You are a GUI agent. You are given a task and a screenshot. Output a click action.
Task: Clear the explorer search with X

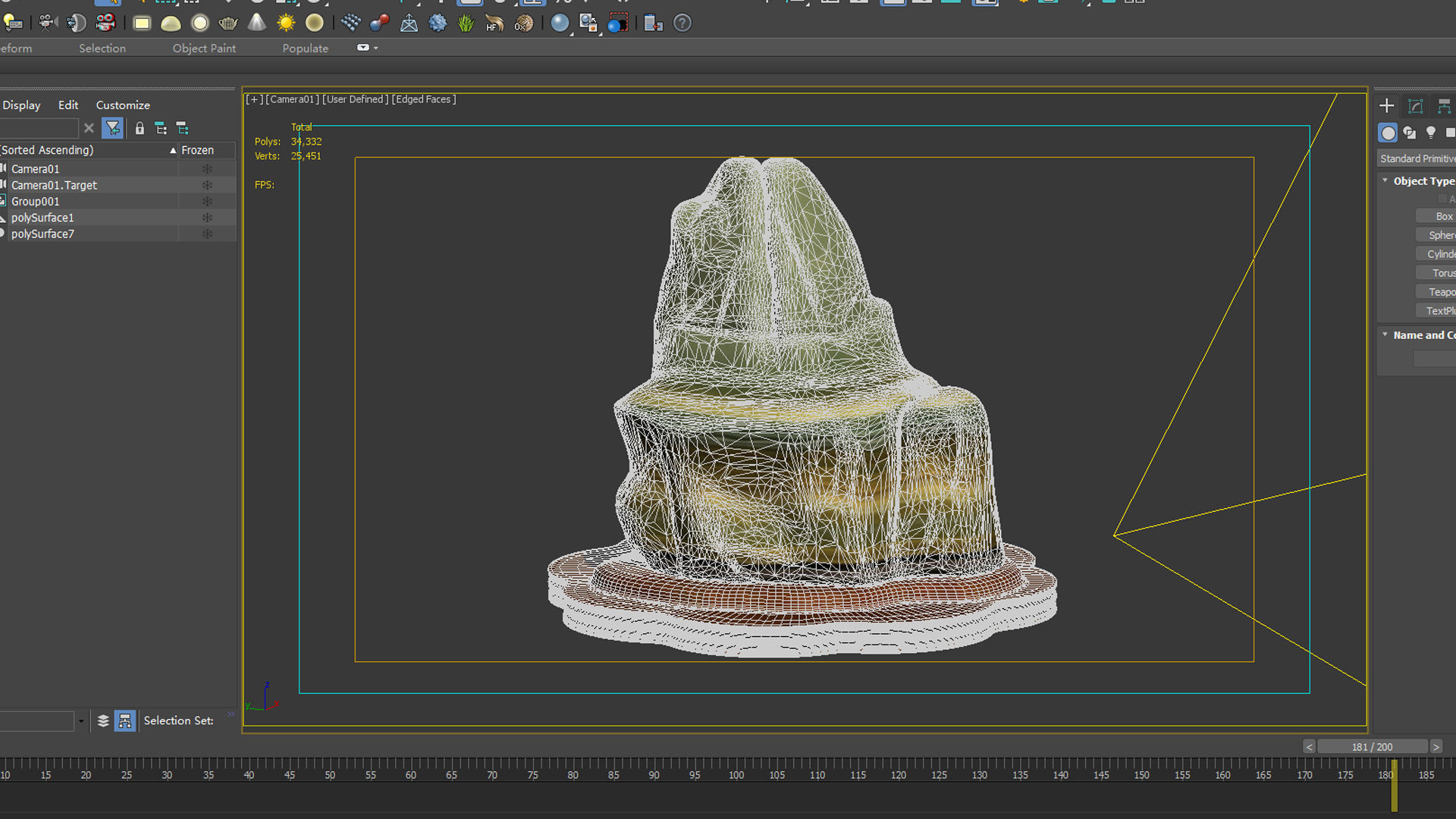pos(89,128)
